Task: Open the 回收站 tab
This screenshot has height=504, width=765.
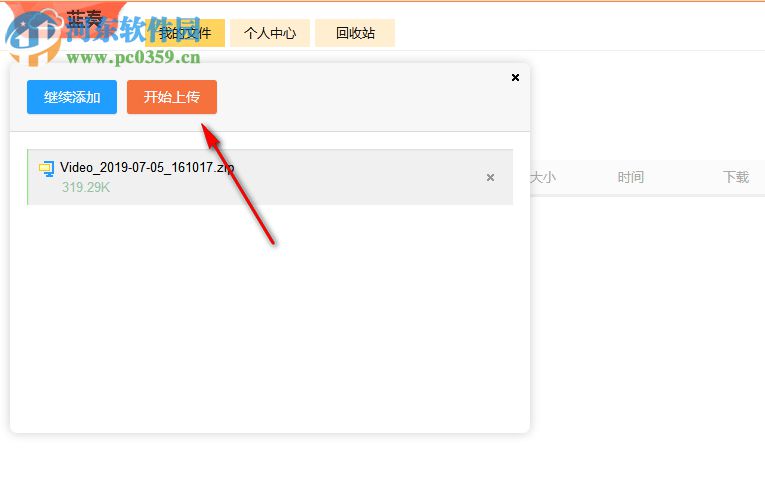Action: coord(355,33)
